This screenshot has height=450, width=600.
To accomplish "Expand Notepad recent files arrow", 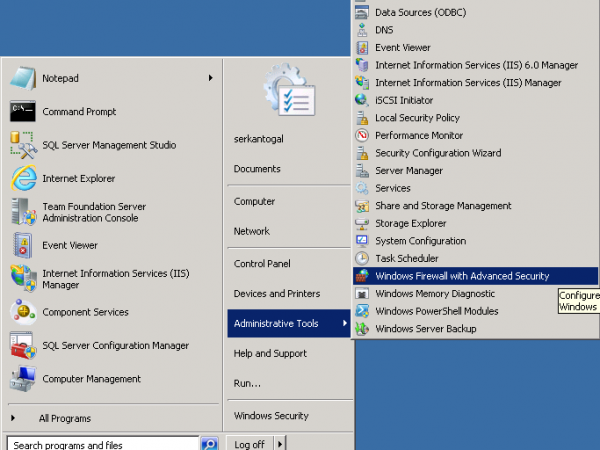I will pos(210,78).
